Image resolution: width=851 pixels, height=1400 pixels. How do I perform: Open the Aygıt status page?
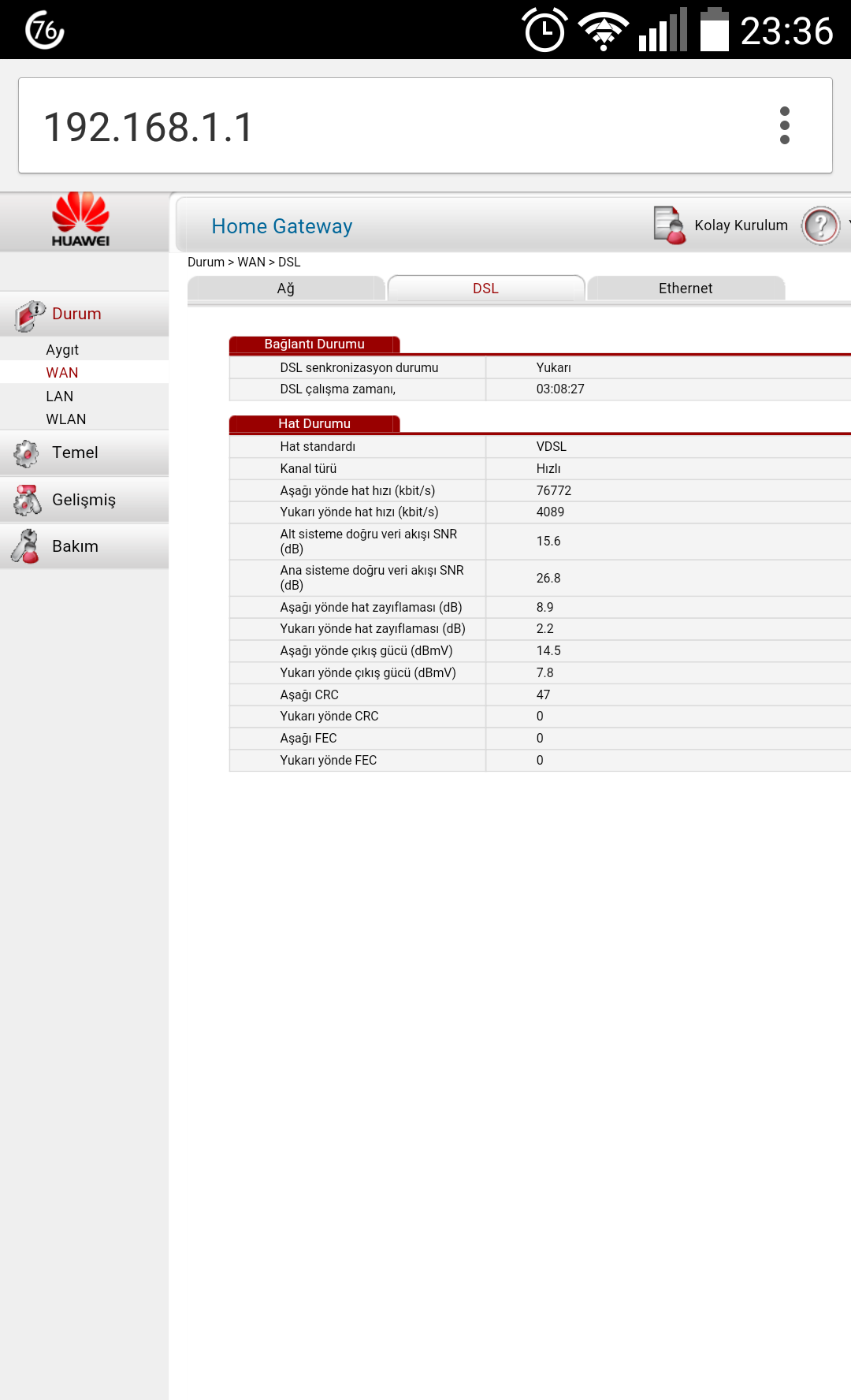[62, 349]
